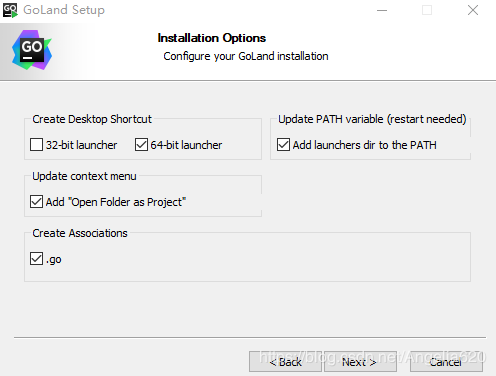
Task: Cancel the GoLand installation
Action: coord(446,362)
